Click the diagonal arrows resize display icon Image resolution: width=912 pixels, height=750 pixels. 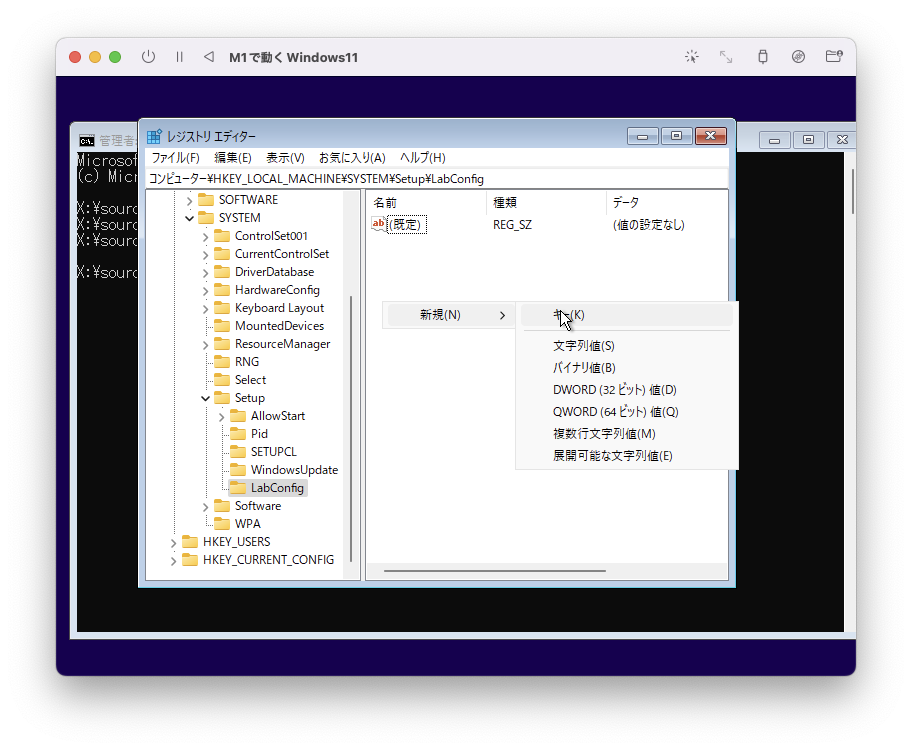(x=726, y=56)
